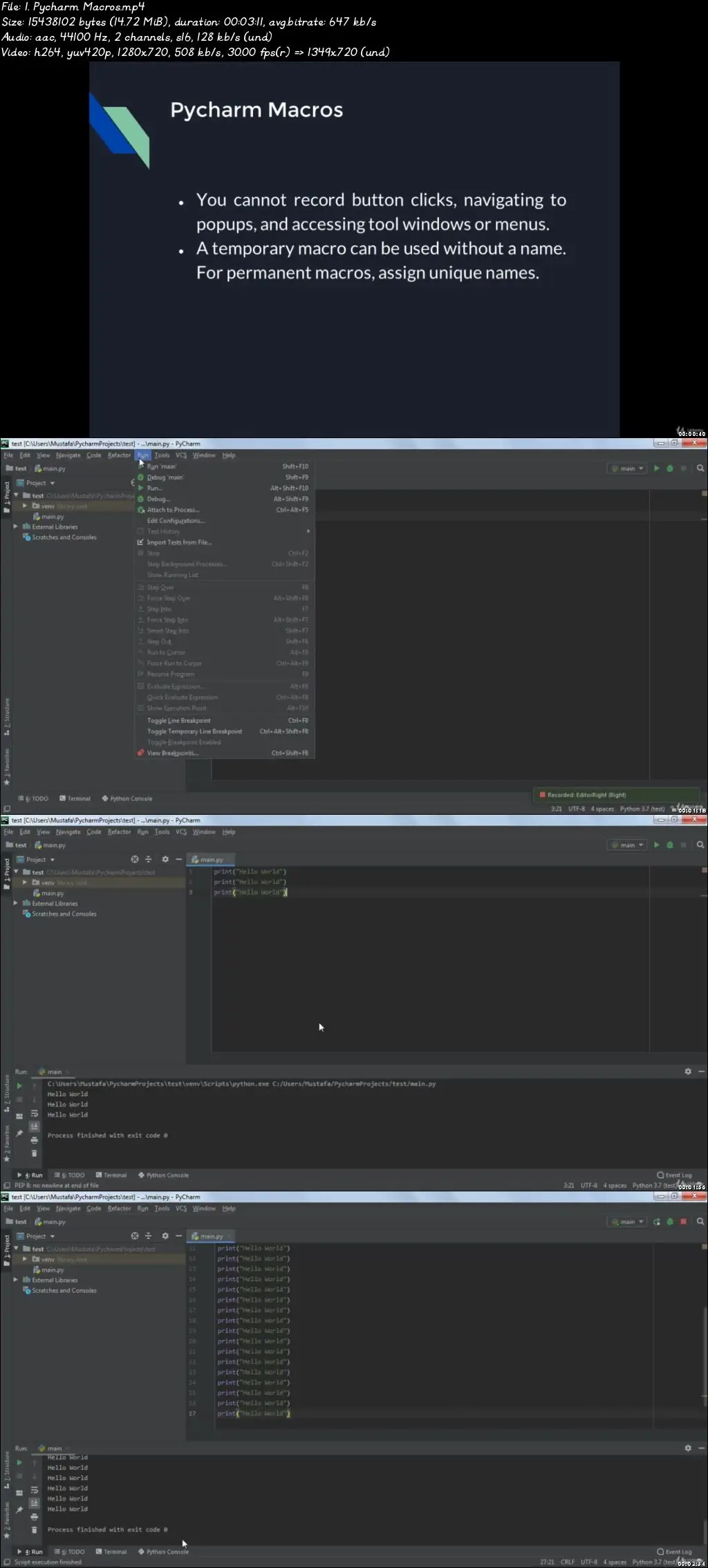Click toolbar Debug bug icon in three-line window

pos(669,845)
